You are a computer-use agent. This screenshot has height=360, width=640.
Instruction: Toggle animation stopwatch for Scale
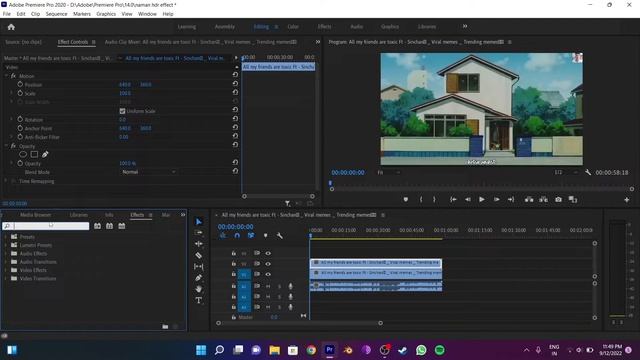[20, 93]
